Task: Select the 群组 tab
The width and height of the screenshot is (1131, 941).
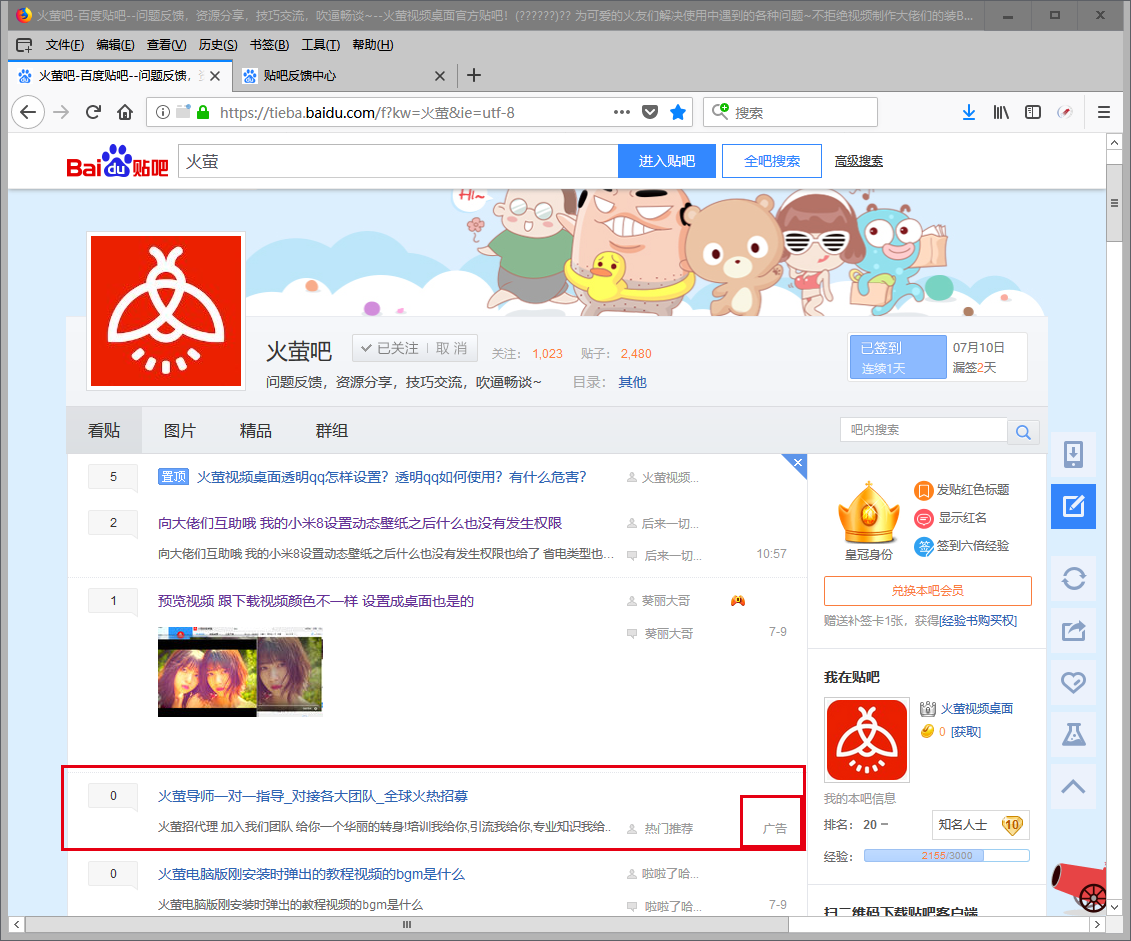Action: [332, 430]
